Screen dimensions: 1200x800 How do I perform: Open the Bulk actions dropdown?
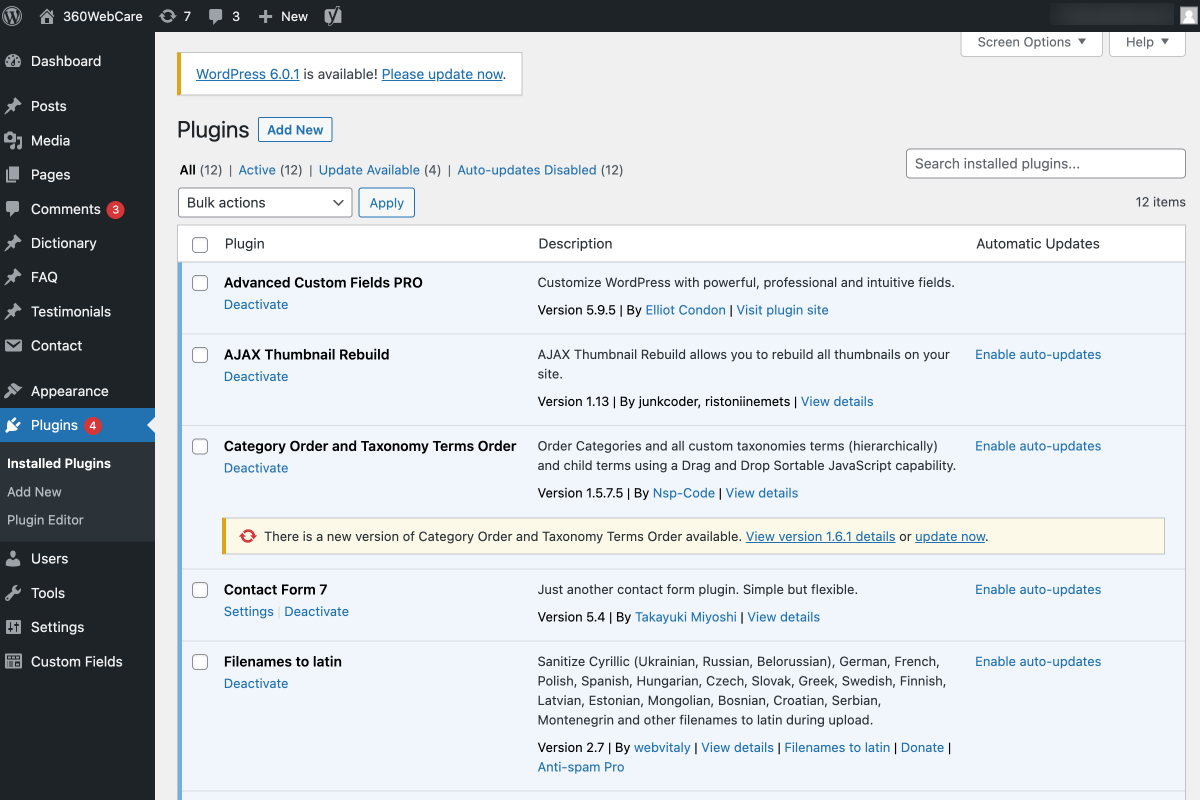point(264,202)
